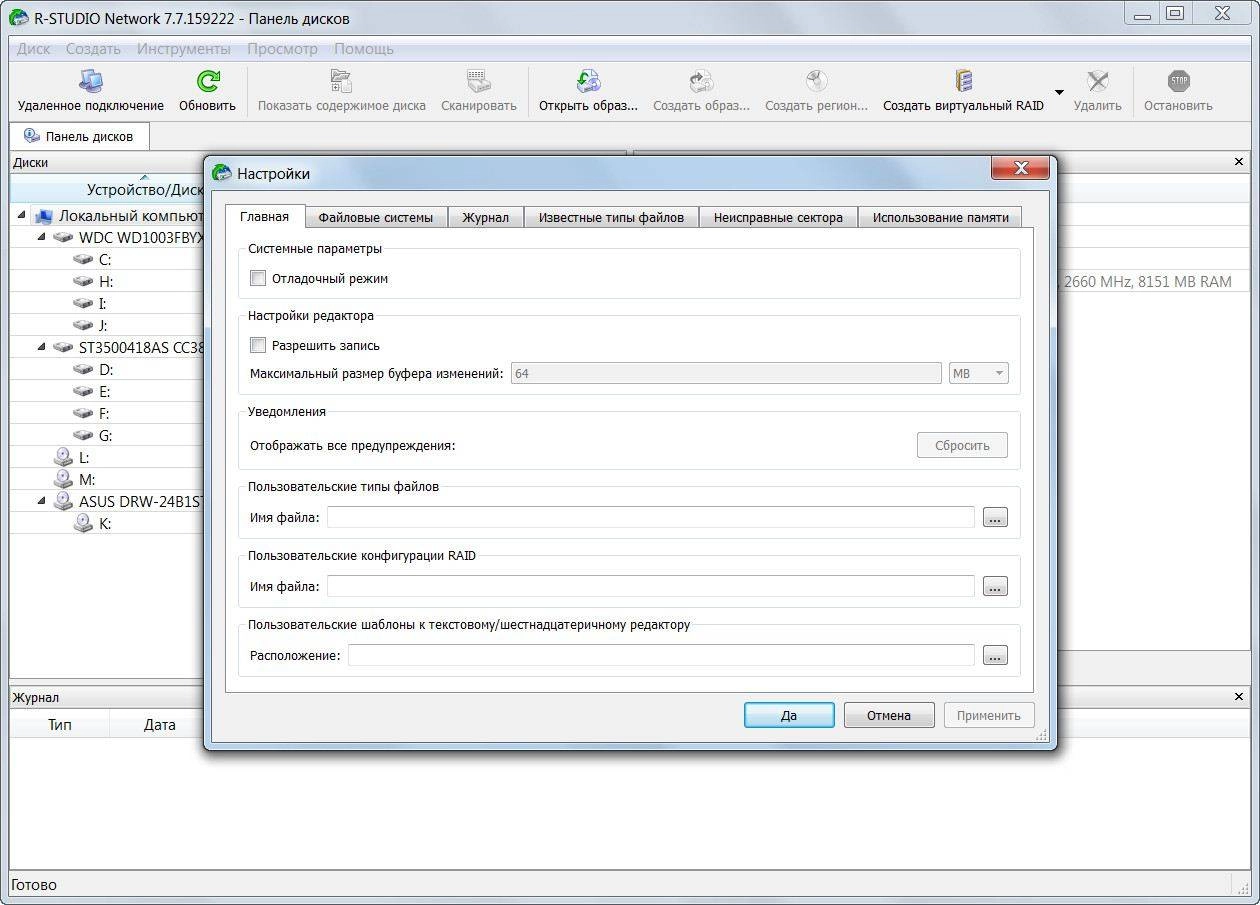Click user RAID configurations filename field
The height and width of the screenshot is (905, 1260).
(650, 586)
